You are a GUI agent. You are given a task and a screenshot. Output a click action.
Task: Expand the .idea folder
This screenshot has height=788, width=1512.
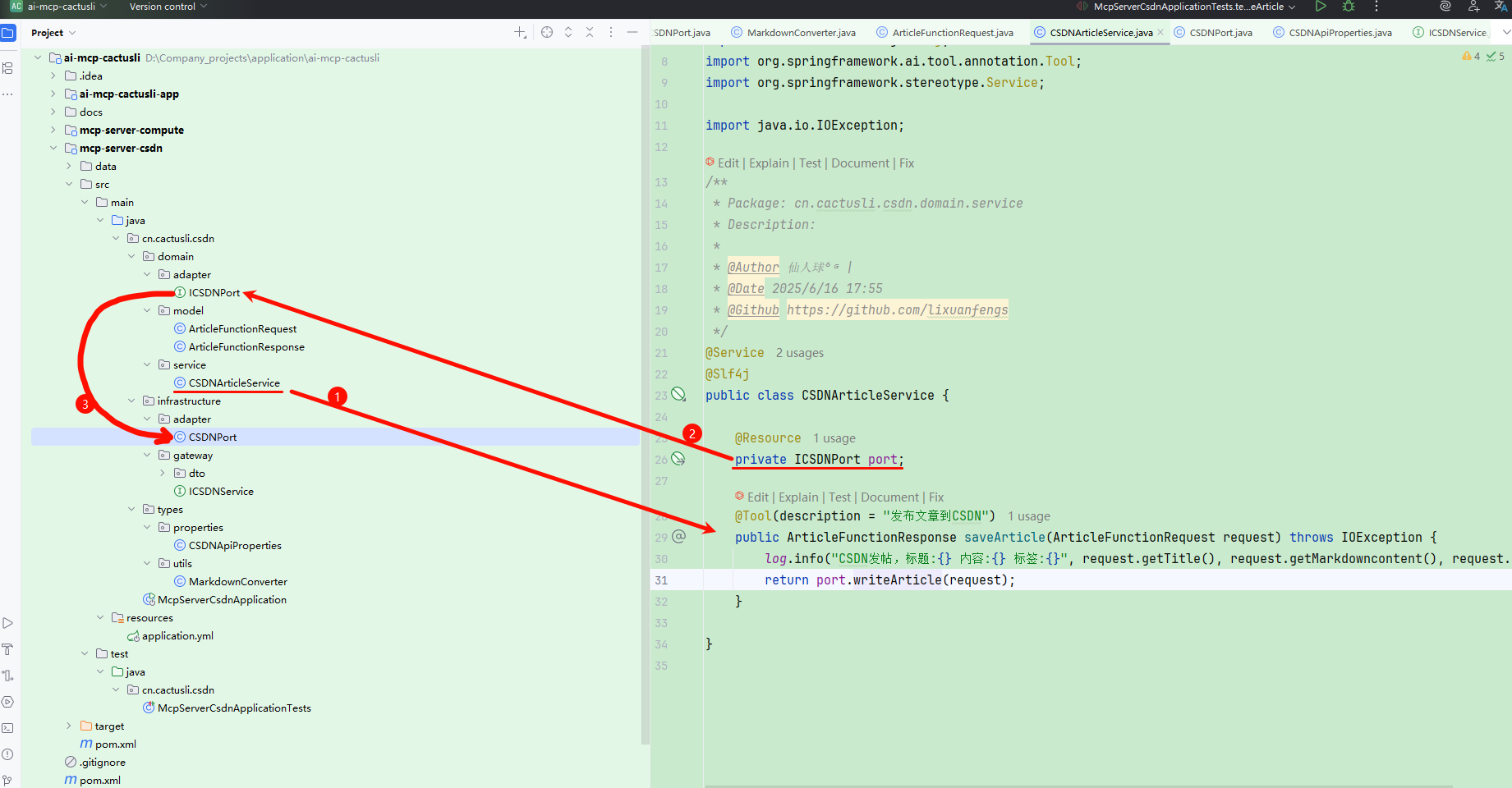tap(53, 76)
